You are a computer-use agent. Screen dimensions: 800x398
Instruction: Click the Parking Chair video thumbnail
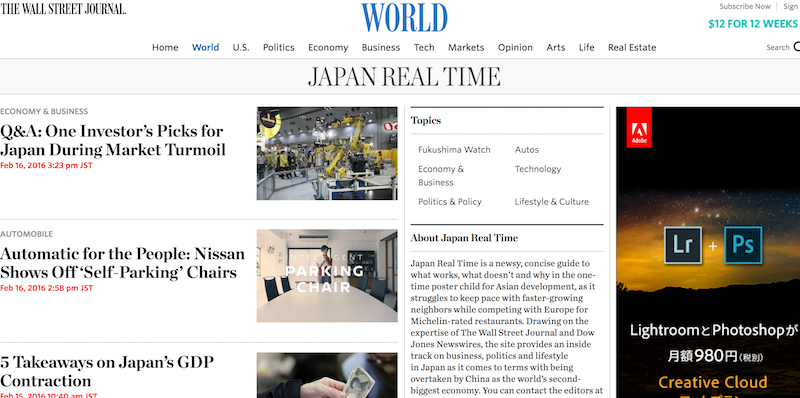[327, 276]
